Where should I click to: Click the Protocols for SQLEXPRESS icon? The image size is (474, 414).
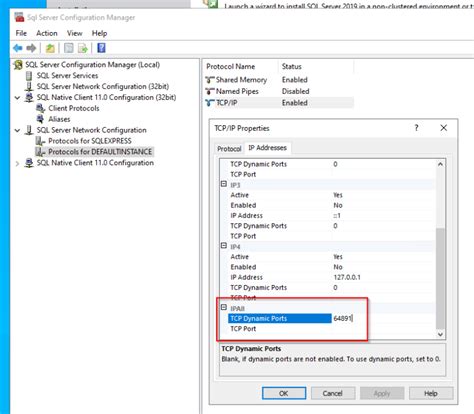tap(40, 141)
